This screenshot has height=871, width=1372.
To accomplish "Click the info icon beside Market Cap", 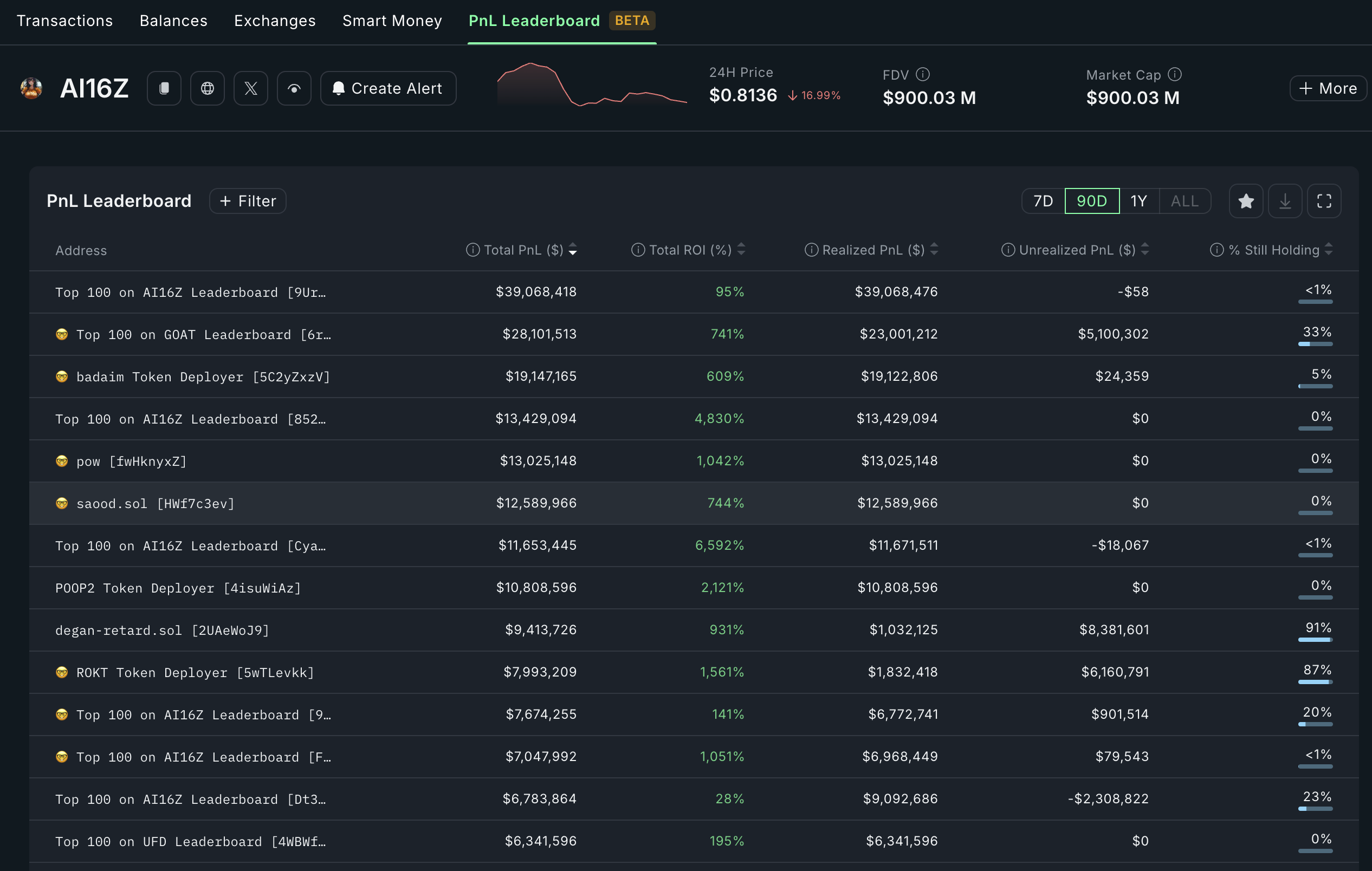I will pyautogui.click(x=1174, y=75).
